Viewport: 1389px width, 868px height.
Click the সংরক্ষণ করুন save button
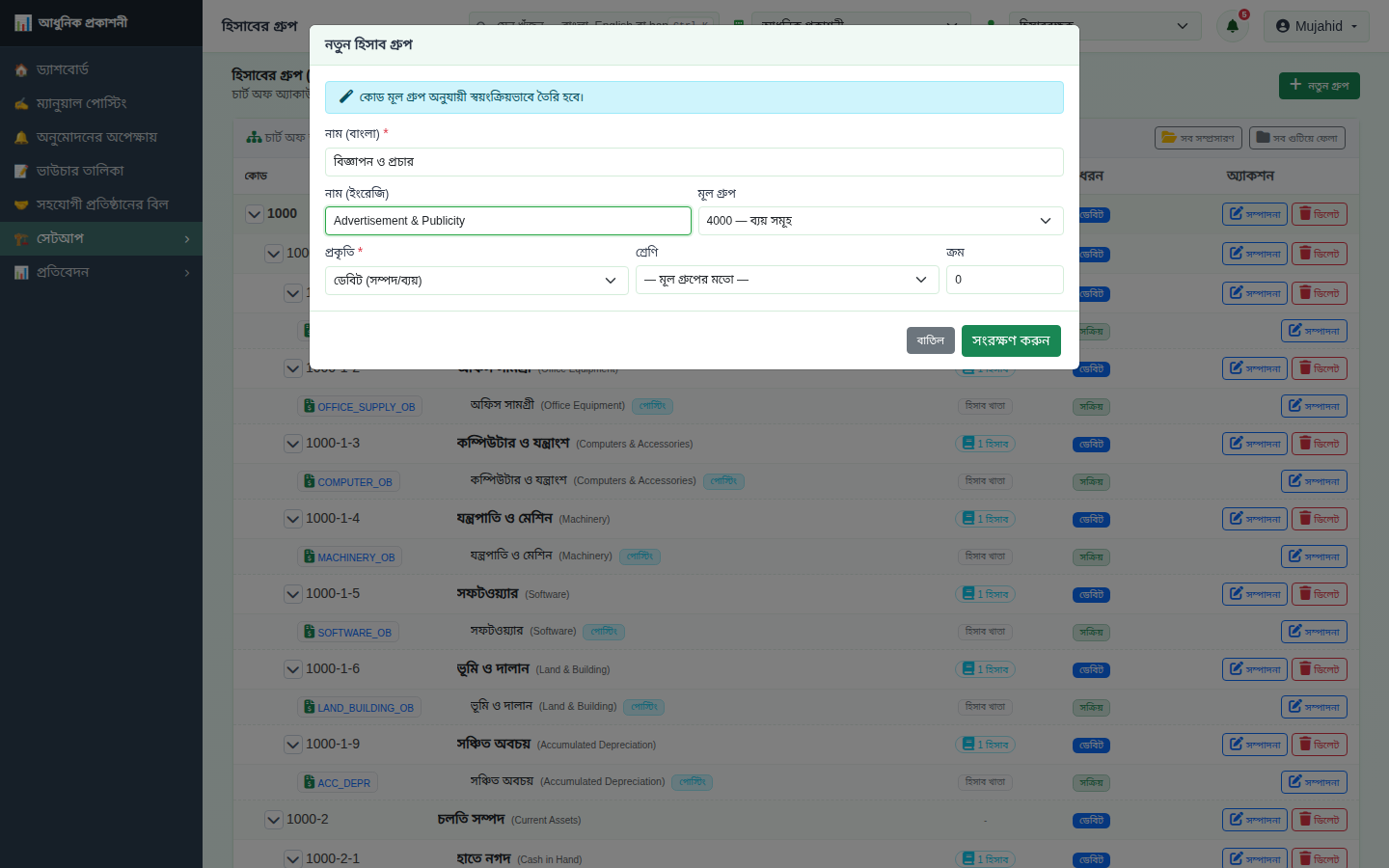tap(1011, 340)
